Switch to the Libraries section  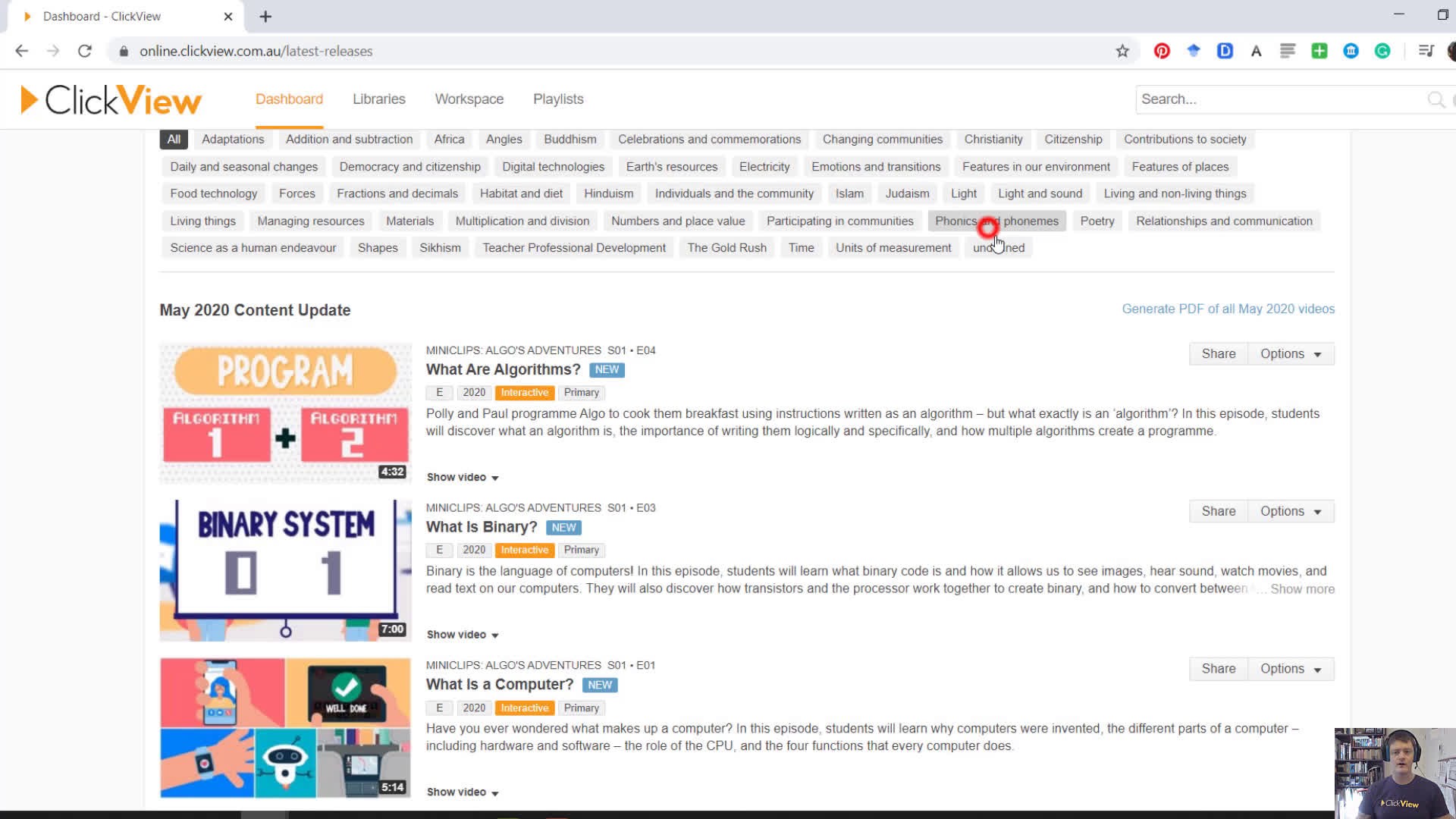[x=378, y=99]
